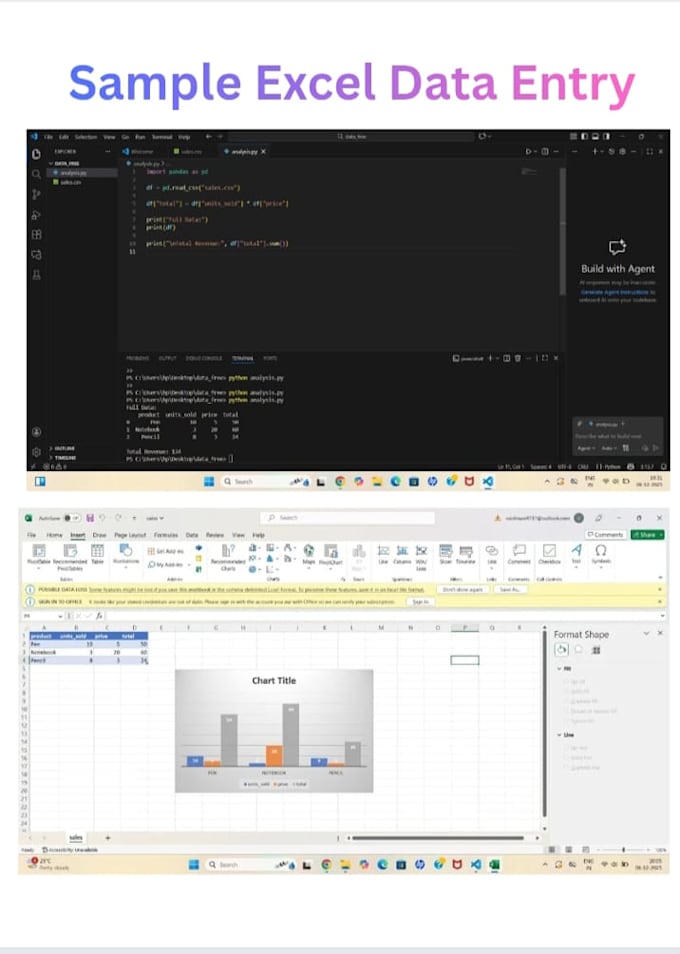Open the Search view in the VS Code activity bar

pyautogui.click(x=36, y=175)
